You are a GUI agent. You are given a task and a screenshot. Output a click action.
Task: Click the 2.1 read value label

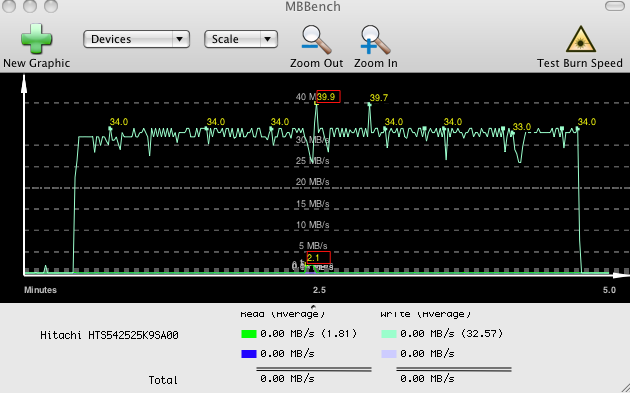318,258
